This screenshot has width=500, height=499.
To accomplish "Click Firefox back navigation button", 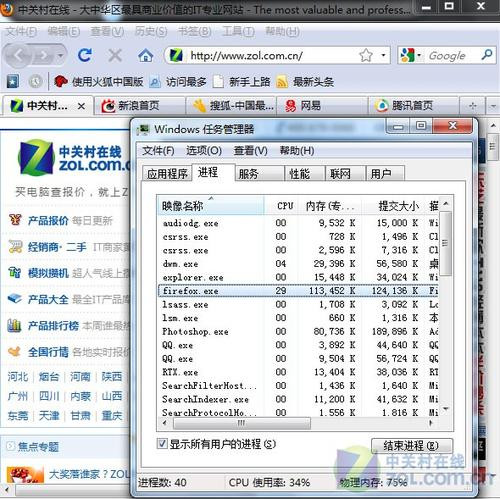I will coord(18,55).
